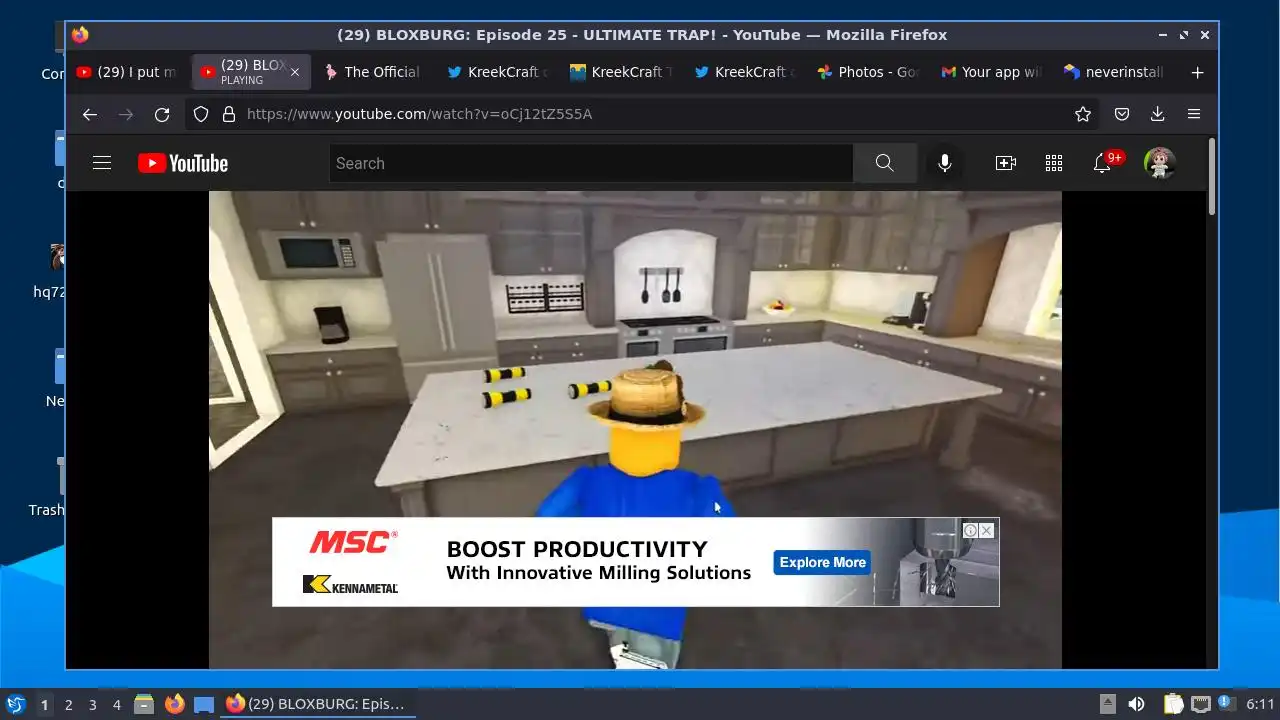Open the Firefox application menu

click(1194, 114)
